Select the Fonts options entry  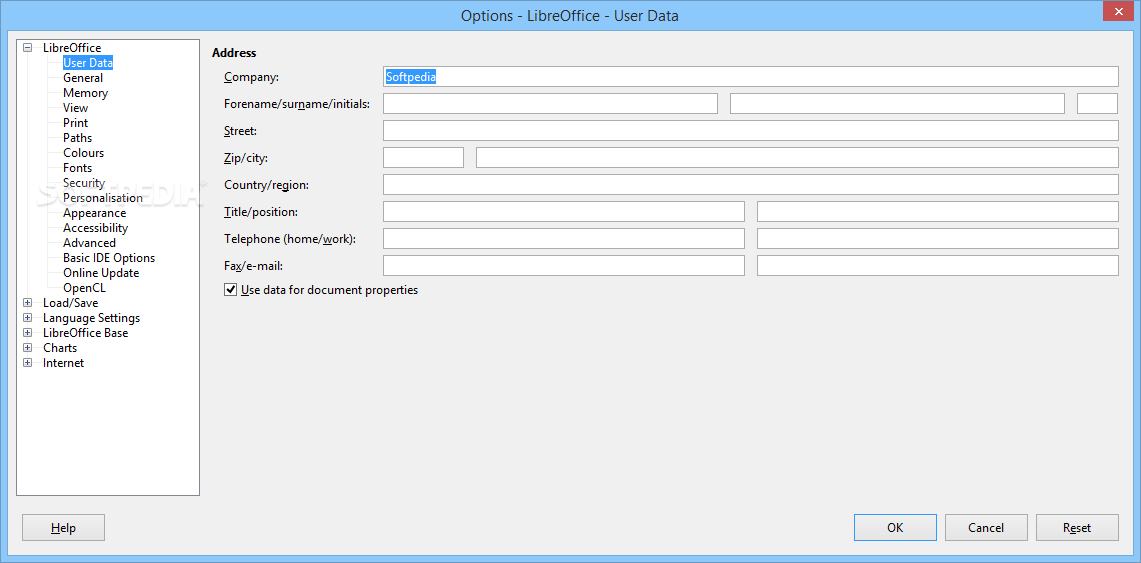77,168
